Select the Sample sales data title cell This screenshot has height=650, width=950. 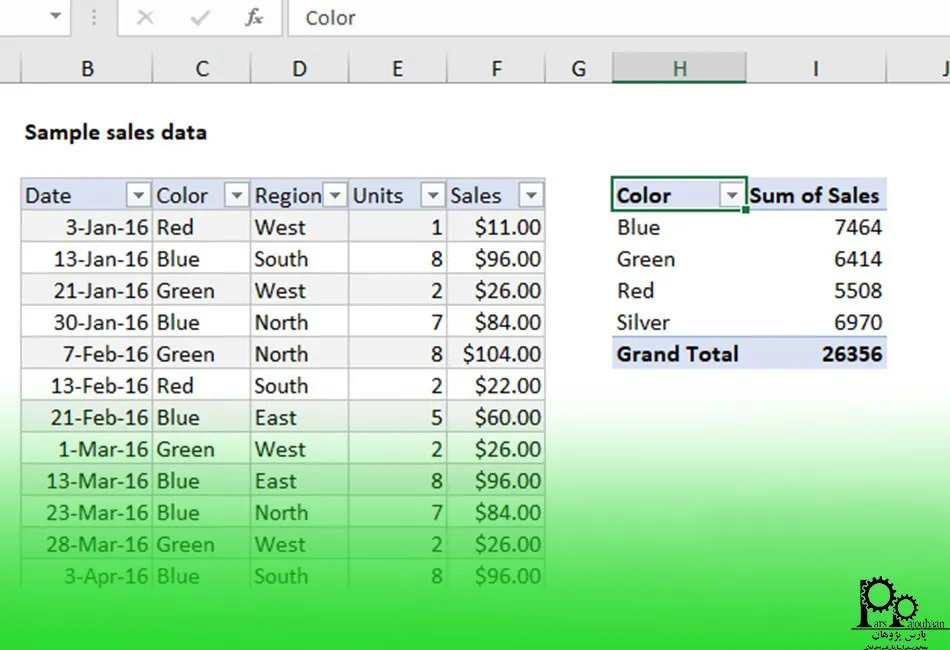pyautogui.click(x=115, y=131)
